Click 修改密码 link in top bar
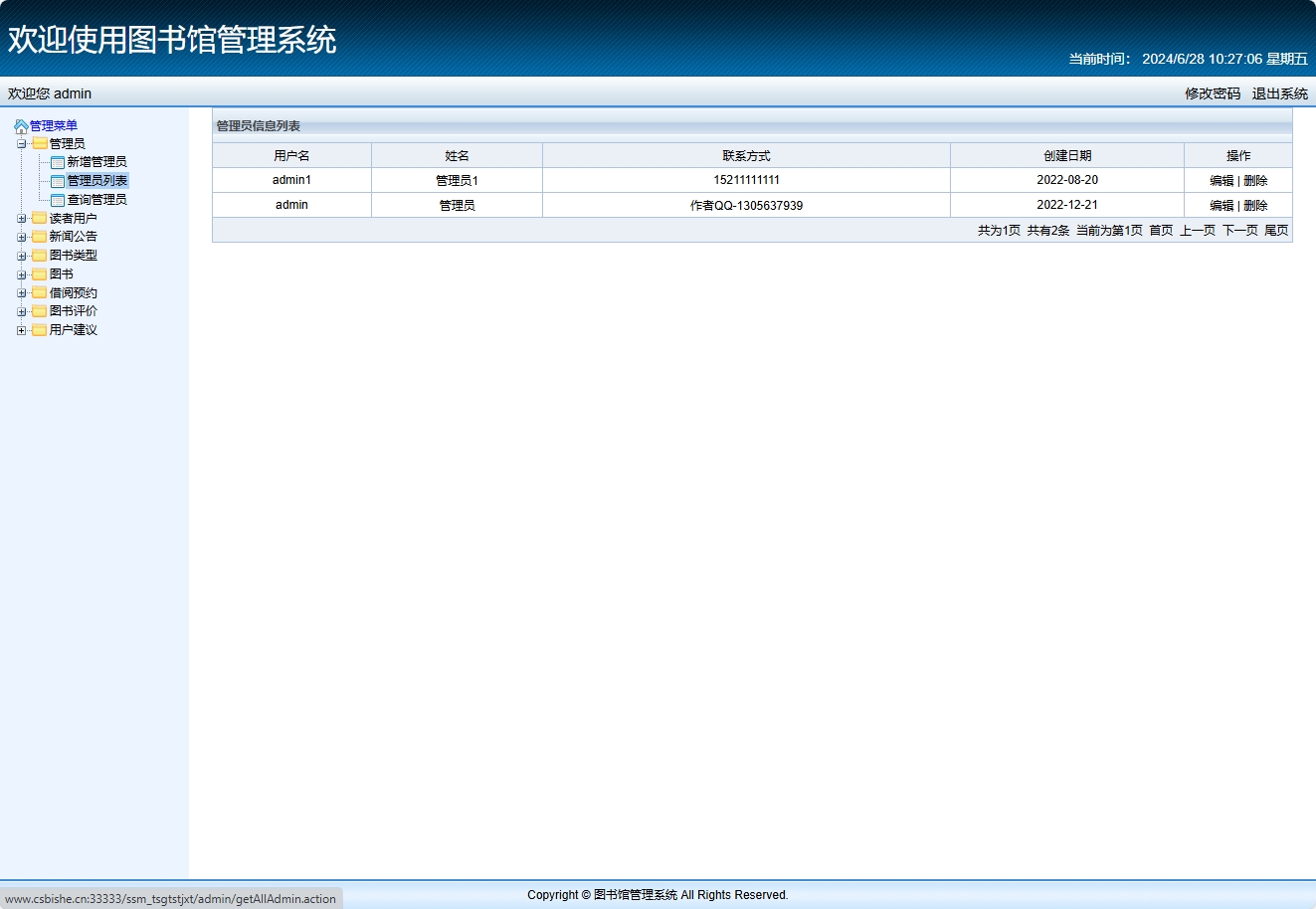The height and width of the screenshot is (909, 1316). tap(1213, 93)
